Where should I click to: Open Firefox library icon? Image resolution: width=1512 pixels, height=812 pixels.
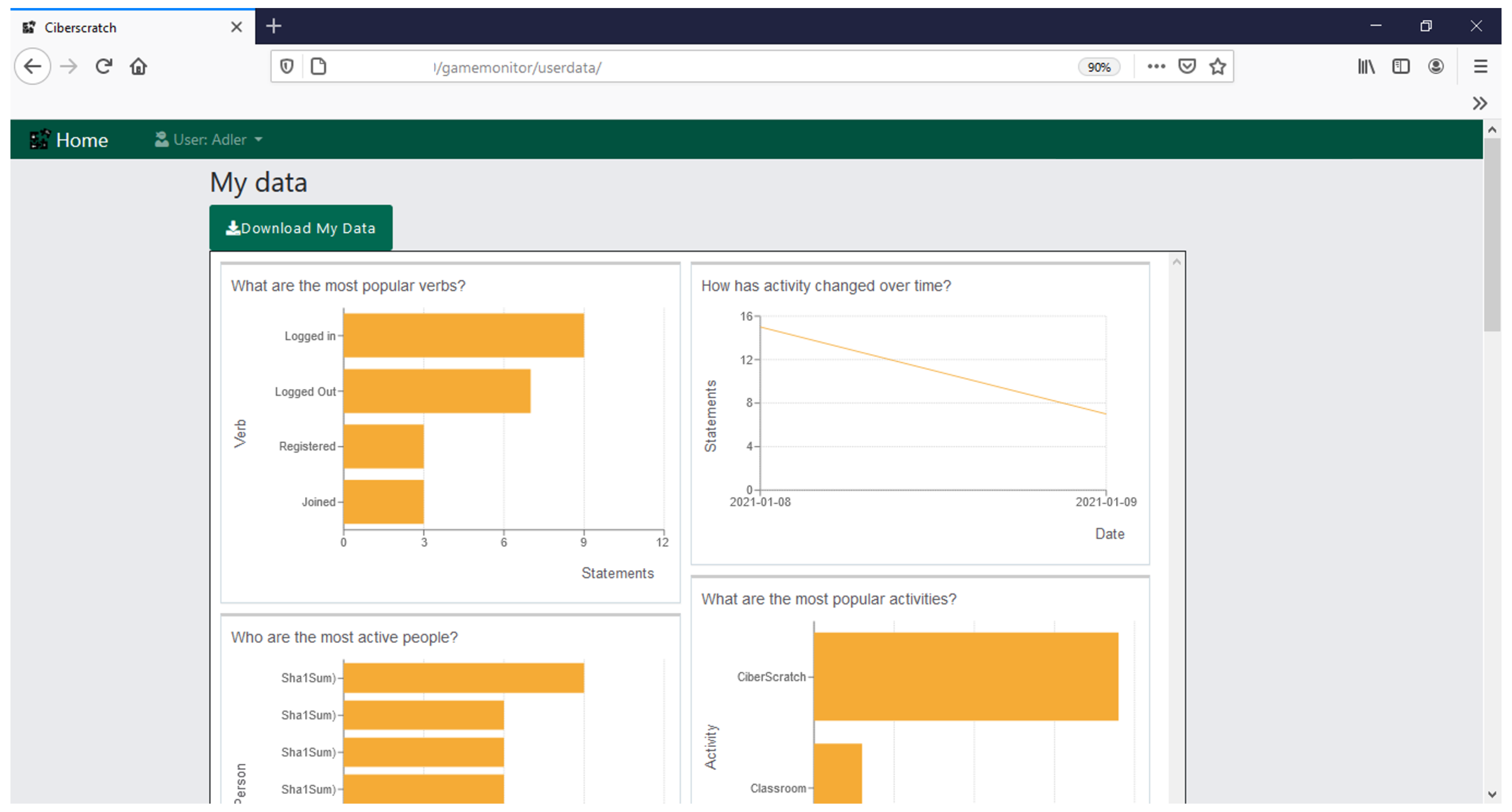click(1366, 66)
